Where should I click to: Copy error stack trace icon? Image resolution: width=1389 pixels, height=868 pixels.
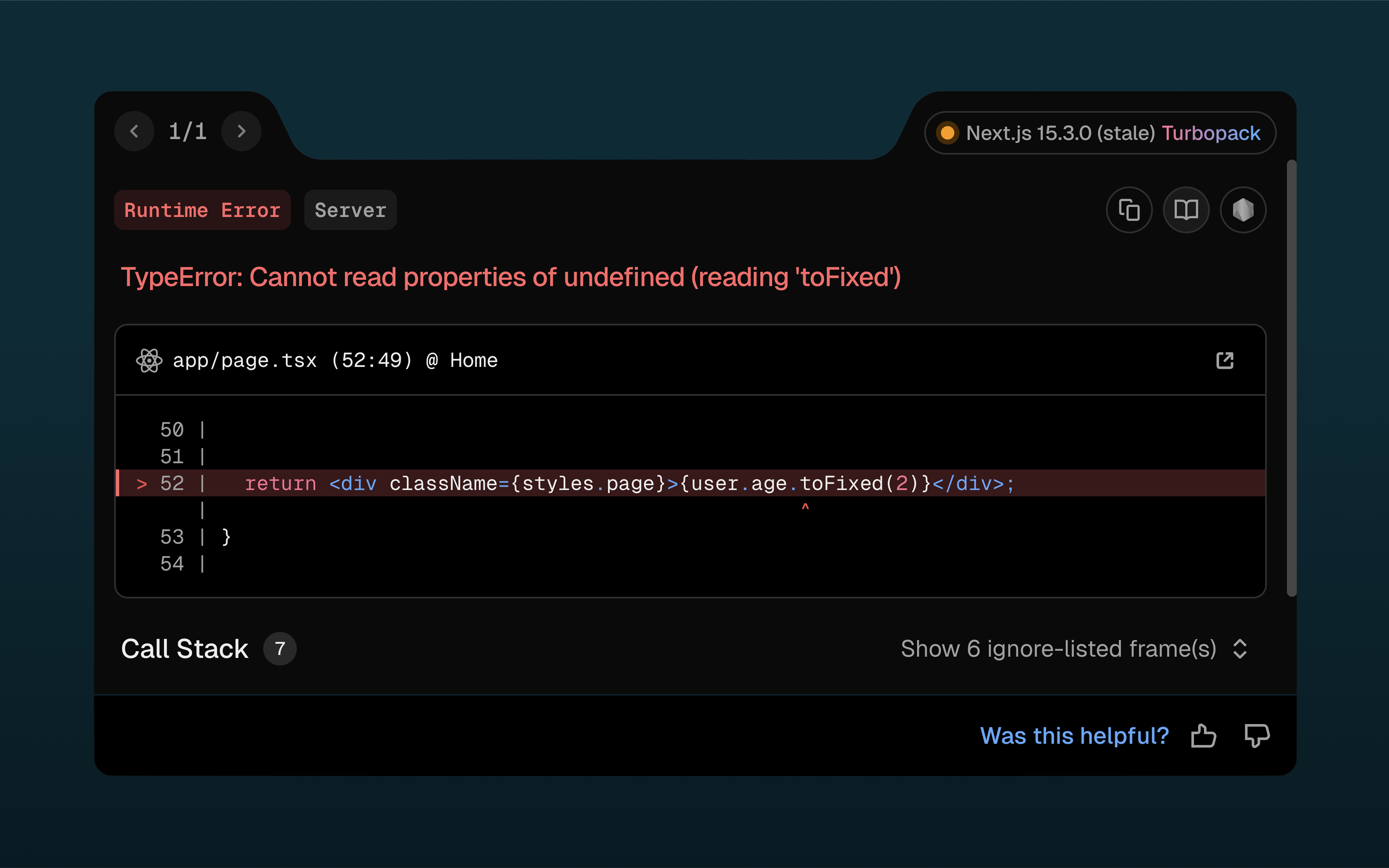1129,210
